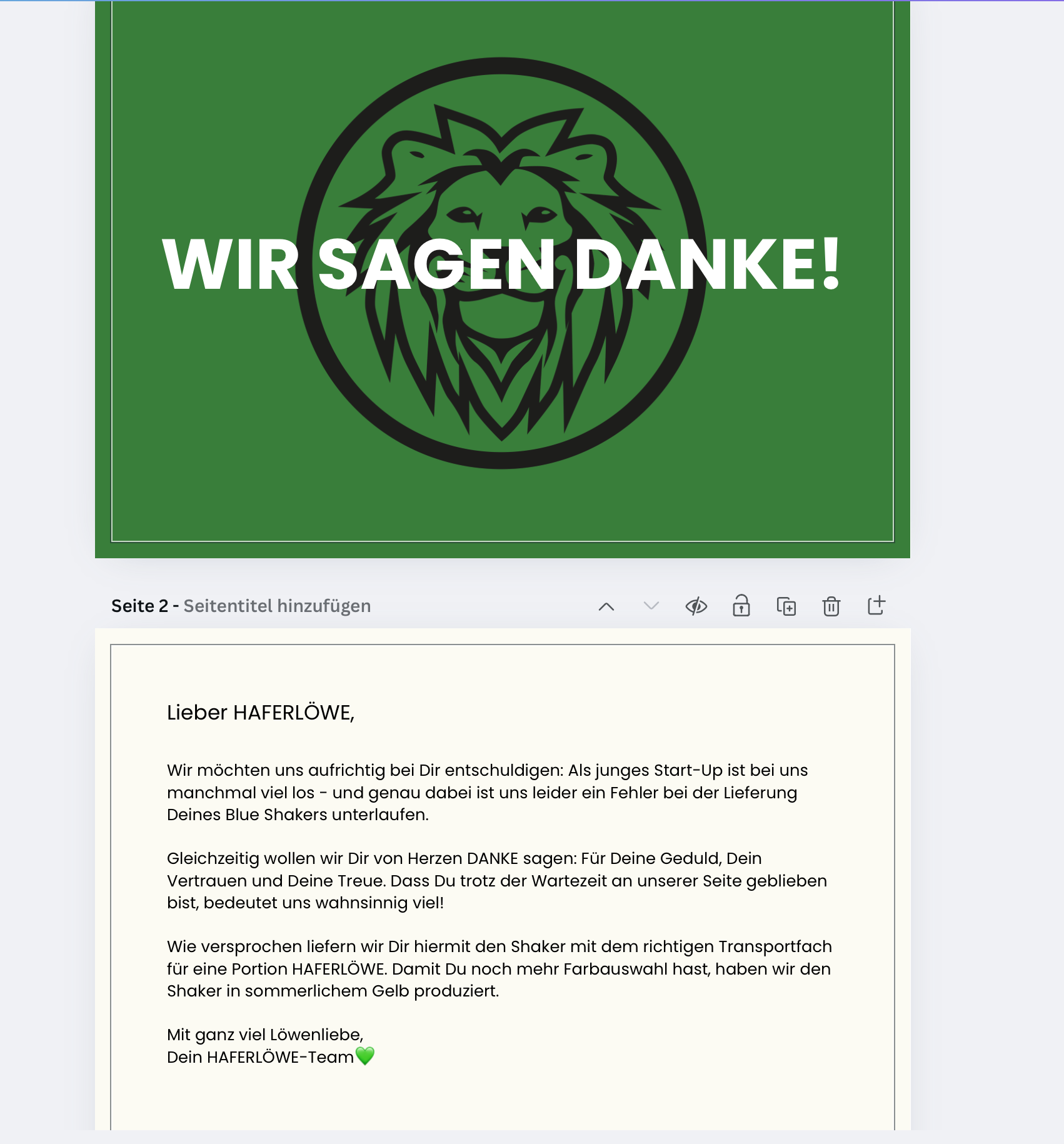The image size is (1064, 1144).
Task: Click the paragraph starting Wie versprochen liefern
Action: click(x=499, y=969)
